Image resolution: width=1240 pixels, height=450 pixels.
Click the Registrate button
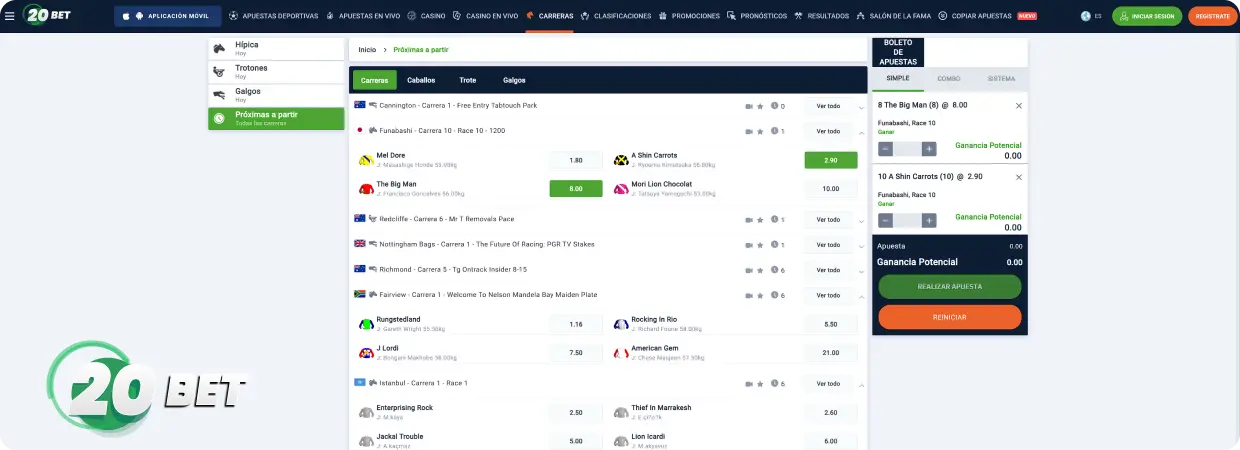tap(1212, 16)
